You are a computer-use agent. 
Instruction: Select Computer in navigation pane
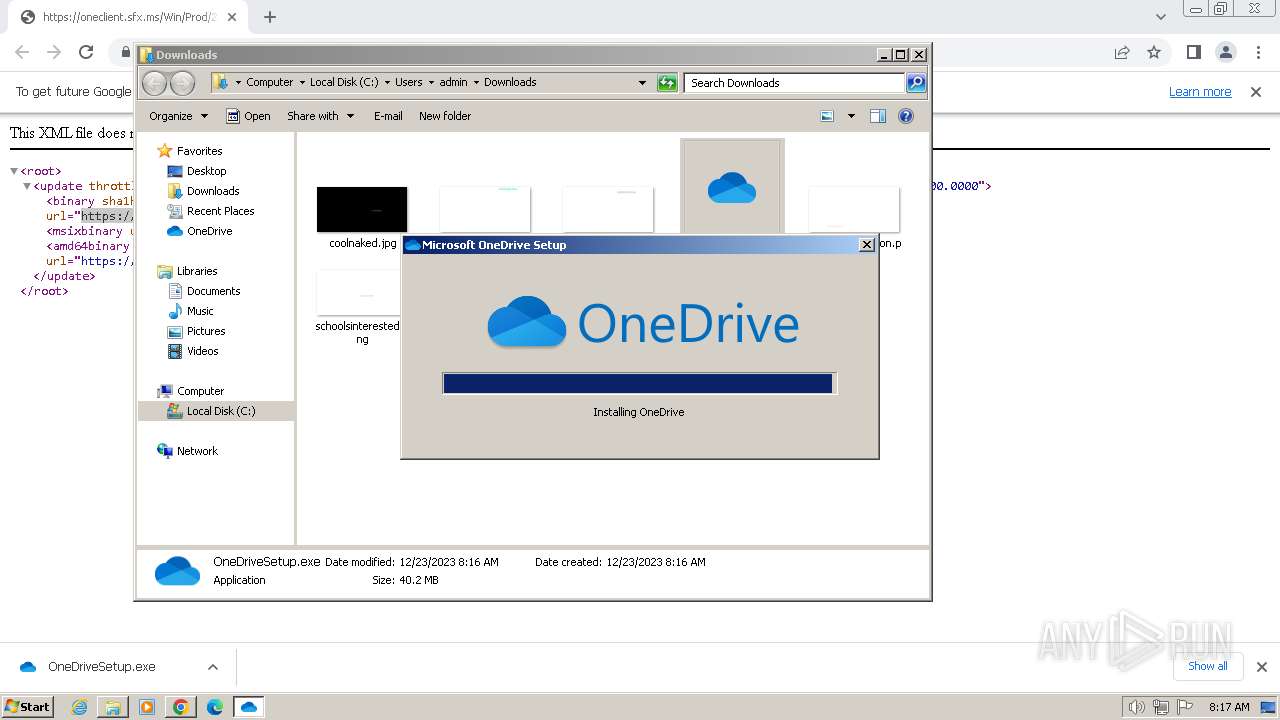pyautogui.click(x=191, y=391)
